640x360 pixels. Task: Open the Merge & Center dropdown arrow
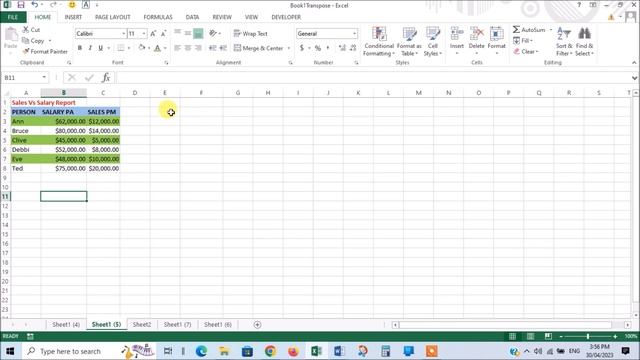pyautogui.click(x=289, y=48)
